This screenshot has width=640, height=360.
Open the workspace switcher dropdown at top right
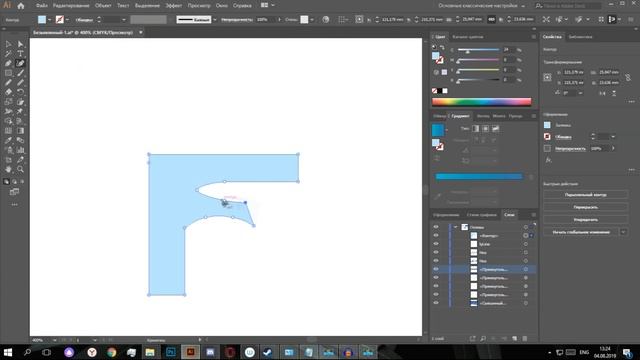[x=523, y=6]
